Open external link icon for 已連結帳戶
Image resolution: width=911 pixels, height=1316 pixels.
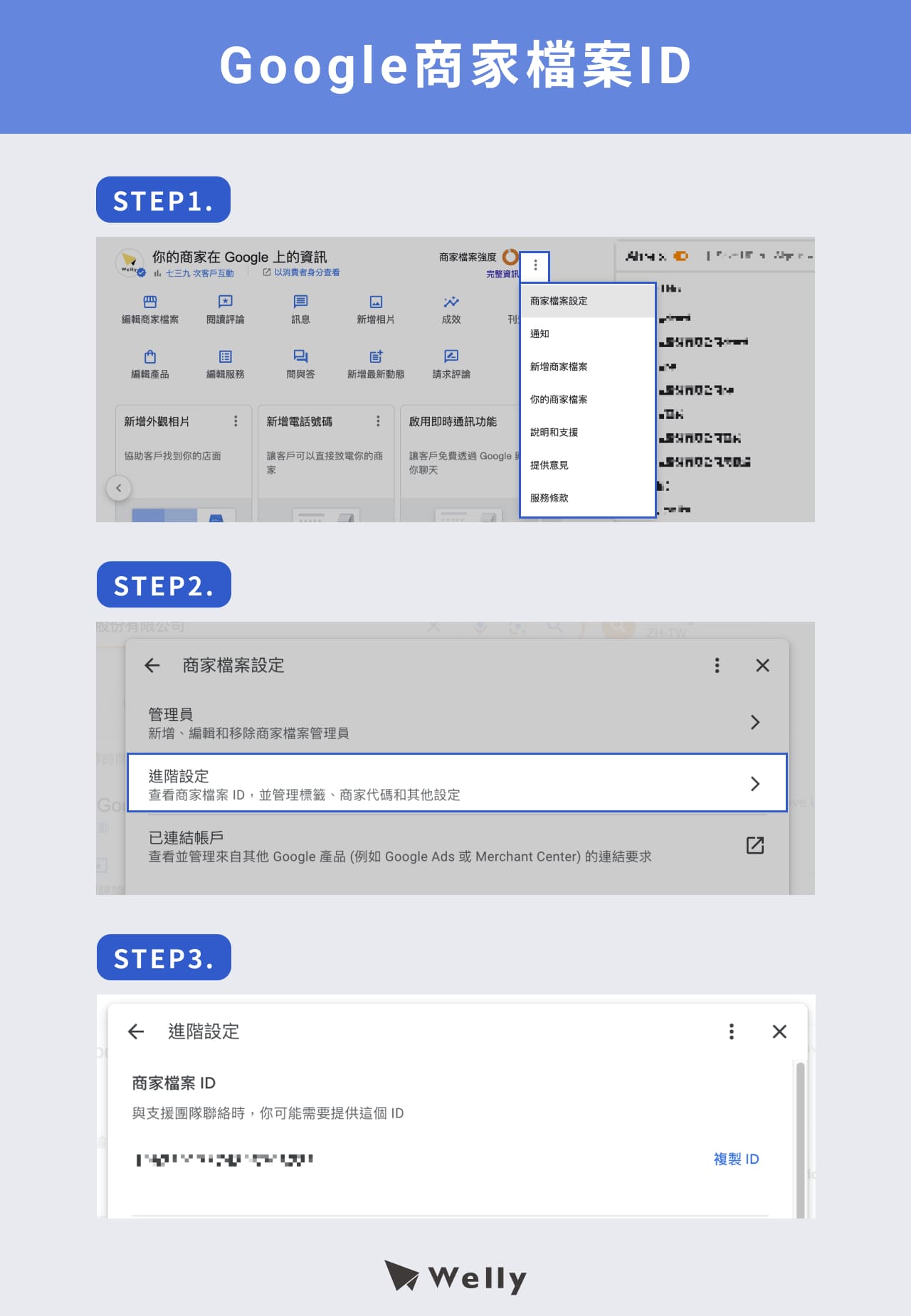(755, 845)
